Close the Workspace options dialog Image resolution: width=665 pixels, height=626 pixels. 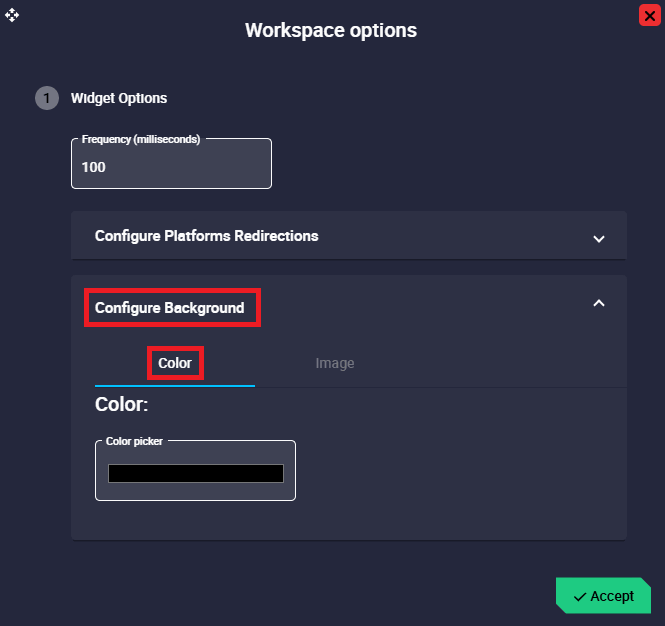pyautogui.click(x=649, y=15)
